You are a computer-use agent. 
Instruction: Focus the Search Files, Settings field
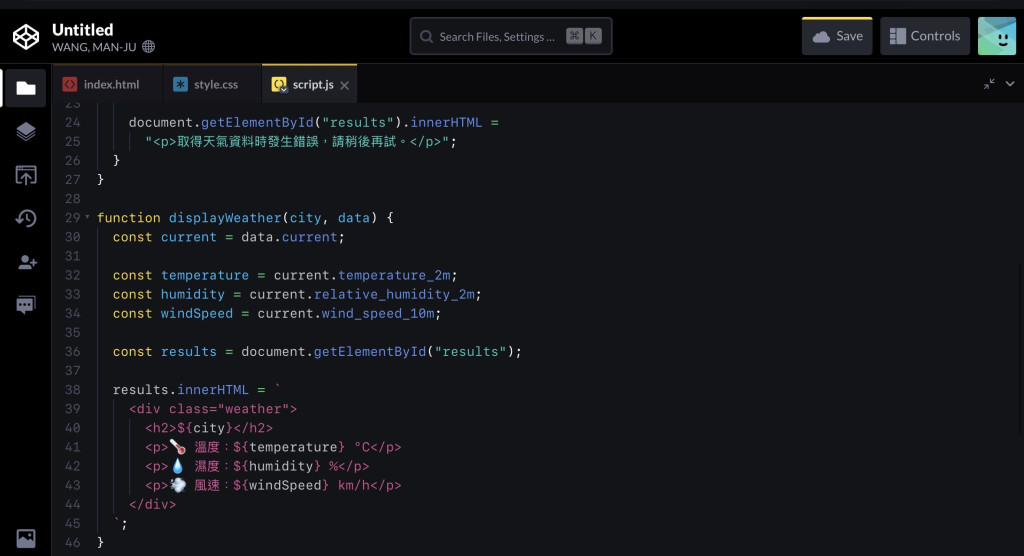click(x=511, y=36)
